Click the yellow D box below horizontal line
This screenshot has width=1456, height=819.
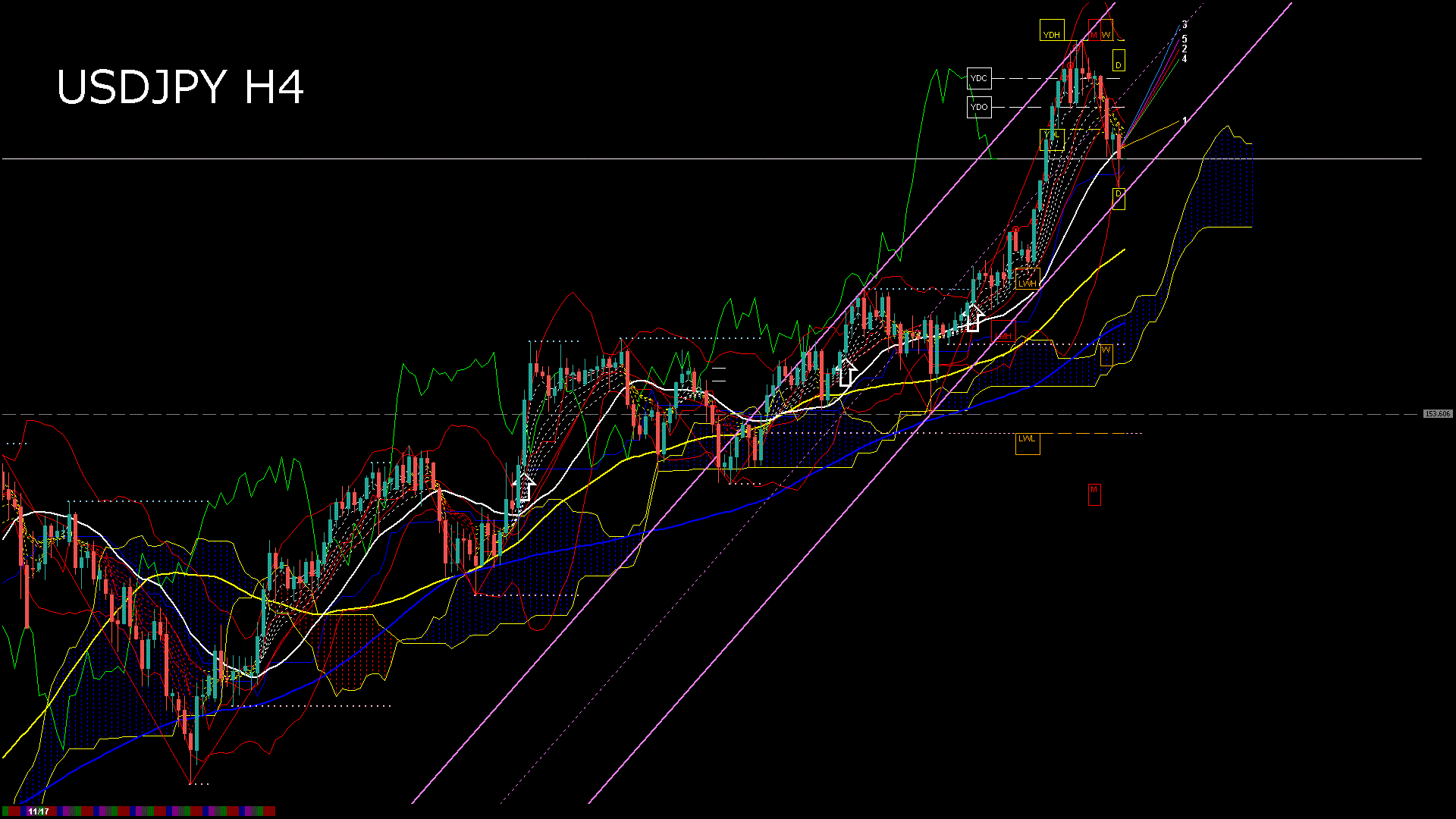[x=1119, y=198]
